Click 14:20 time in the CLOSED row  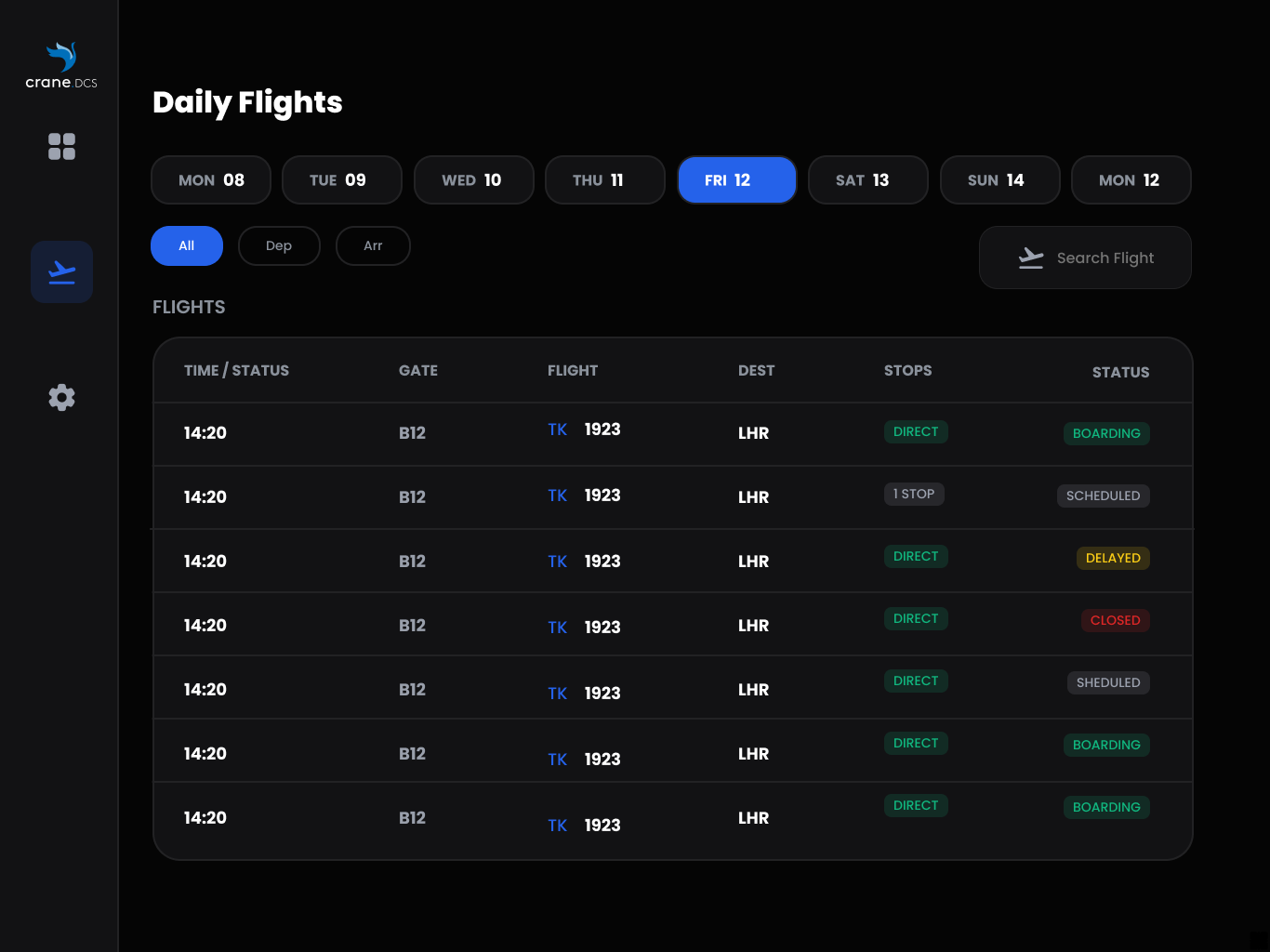point(205,626)
